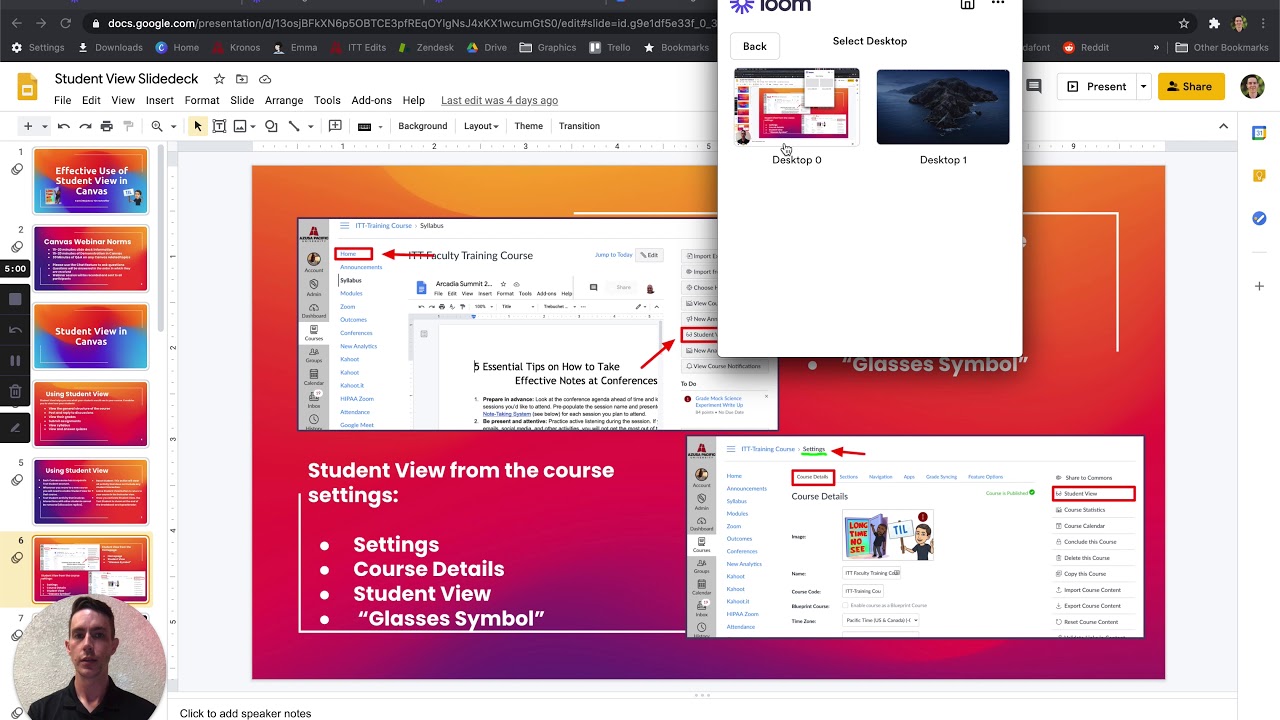Click the Undo arrow in Slides toolbar

click(64, 126)
